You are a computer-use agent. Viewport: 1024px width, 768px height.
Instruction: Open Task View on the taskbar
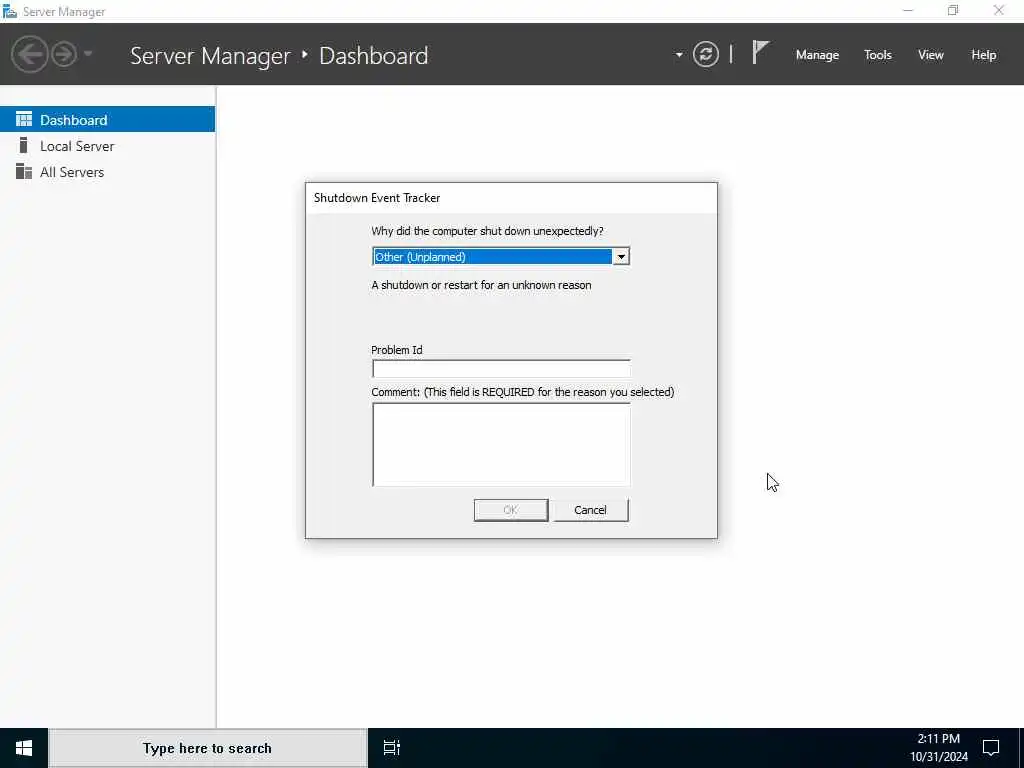pos(391,748)
